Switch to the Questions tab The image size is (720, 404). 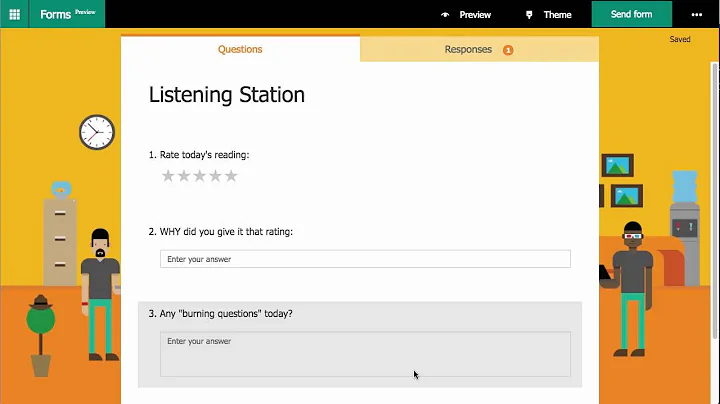pyautogui.click(x=240, y=49)
